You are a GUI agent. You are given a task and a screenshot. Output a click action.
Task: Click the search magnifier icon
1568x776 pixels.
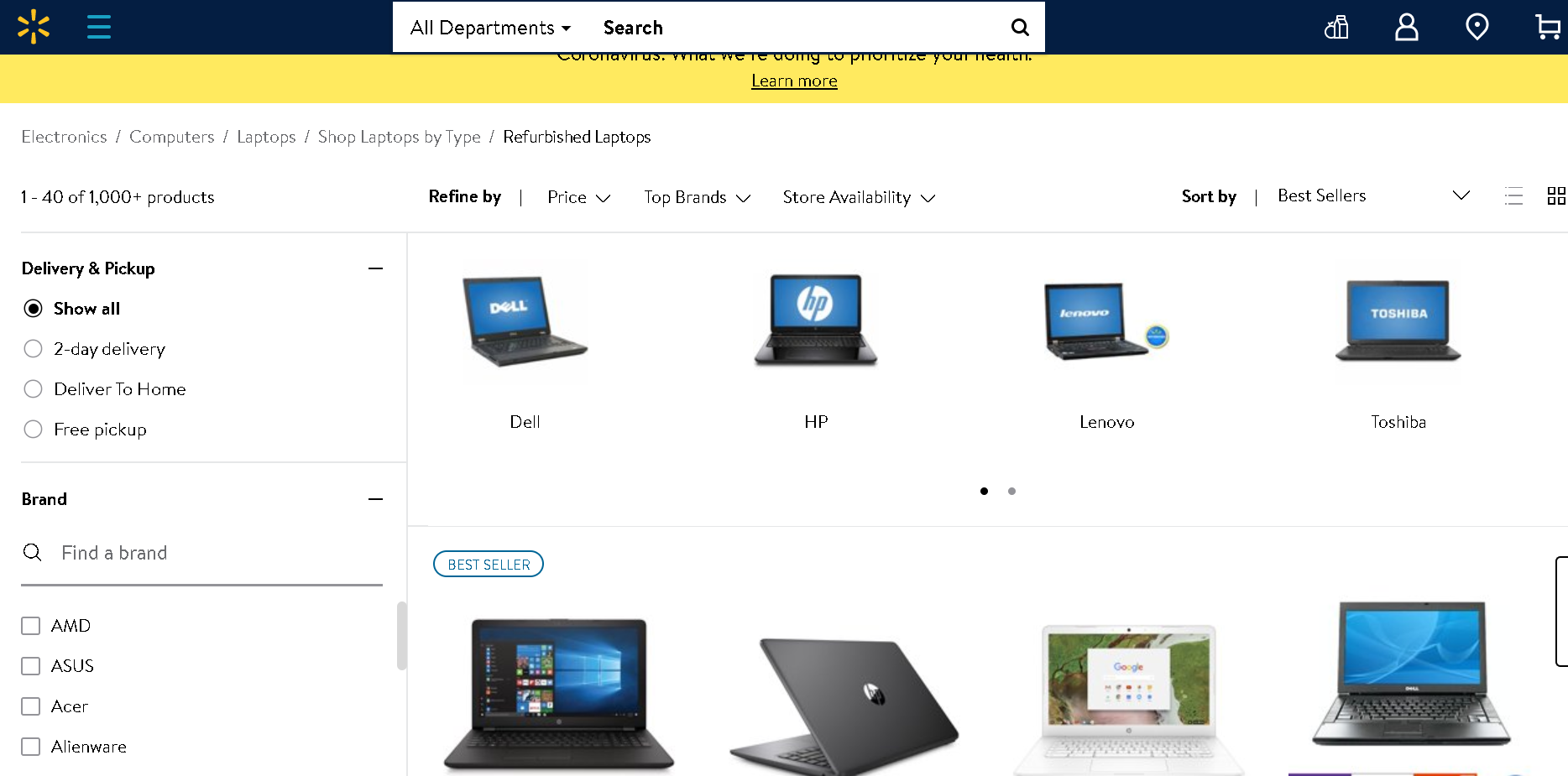[1020, 28]
